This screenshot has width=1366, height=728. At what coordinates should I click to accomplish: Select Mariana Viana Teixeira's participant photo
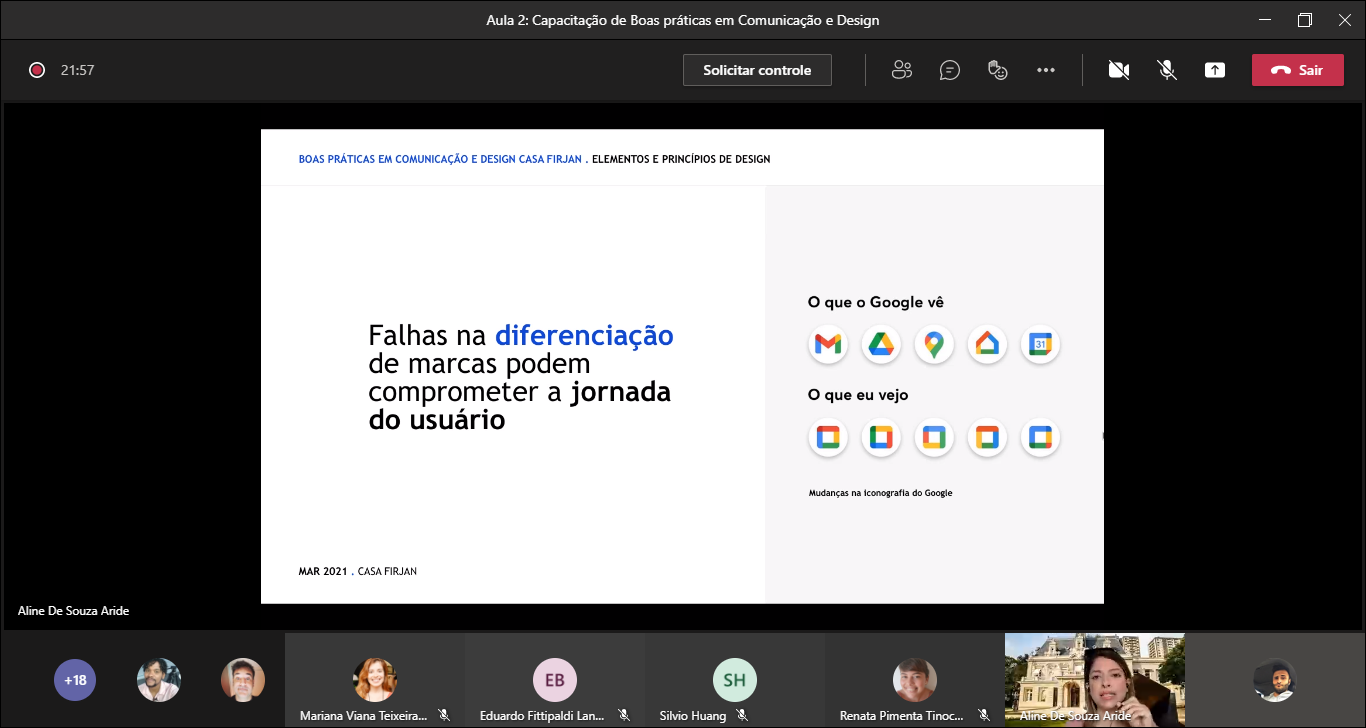click(375, 680)
